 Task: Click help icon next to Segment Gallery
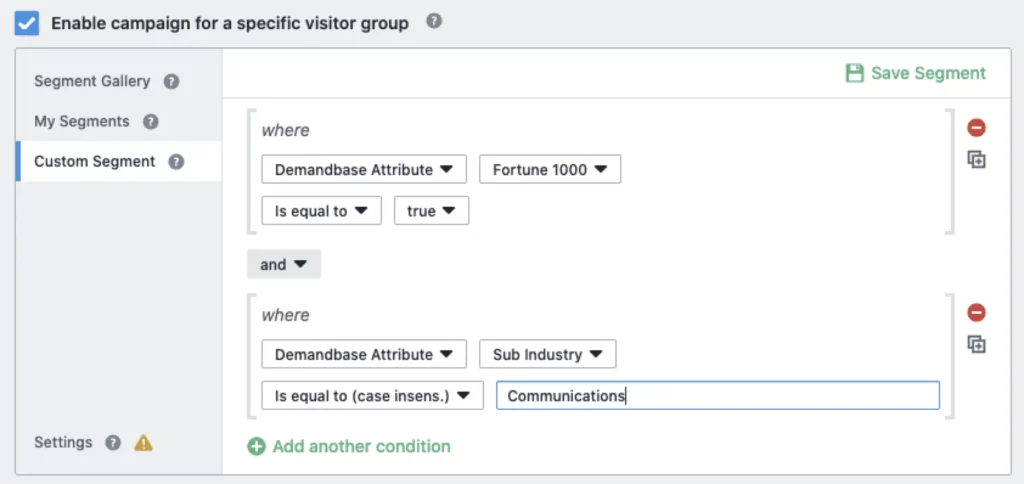[171, 82]
